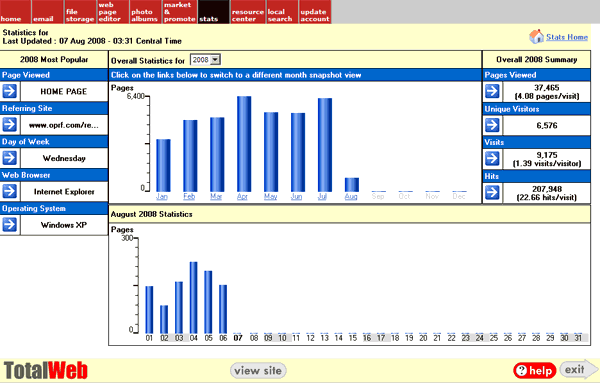Click the arrow icon beside Windows XP
600x383 pixels.
click(x=10, y=225)
